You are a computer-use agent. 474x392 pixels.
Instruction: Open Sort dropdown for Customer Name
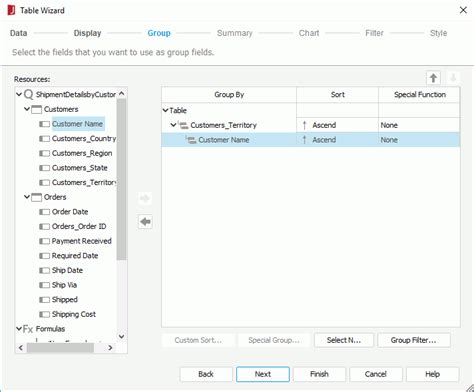[x=337, y=140]
